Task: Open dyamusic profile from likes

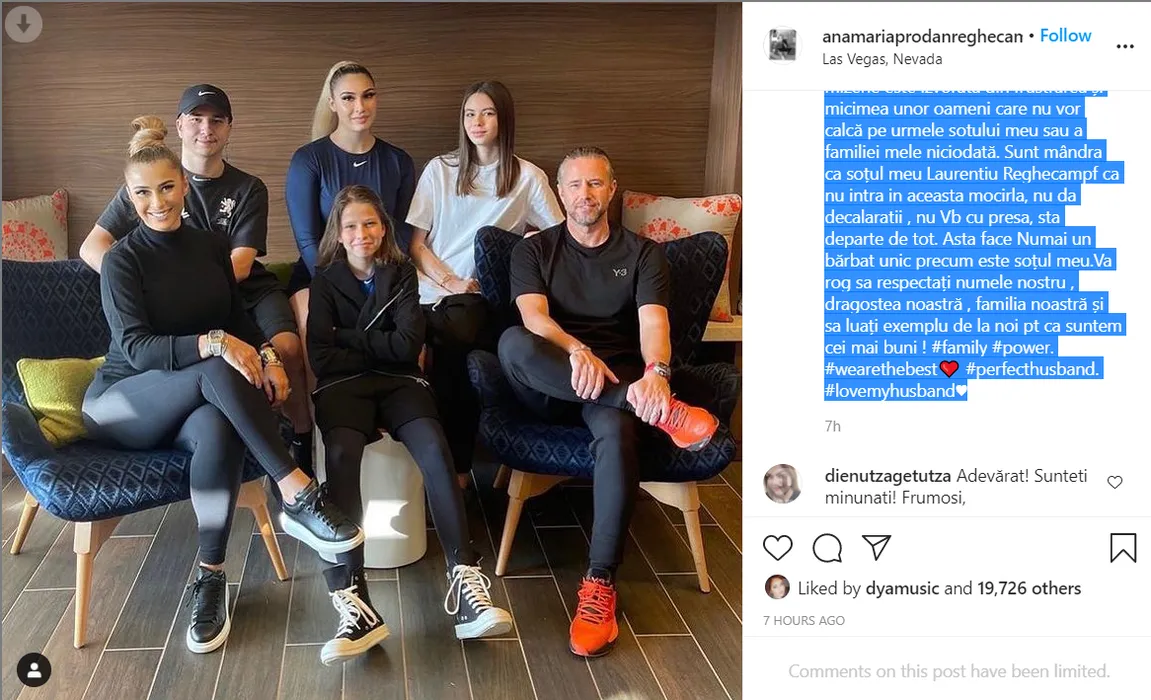Action: (x=902, y=588)
